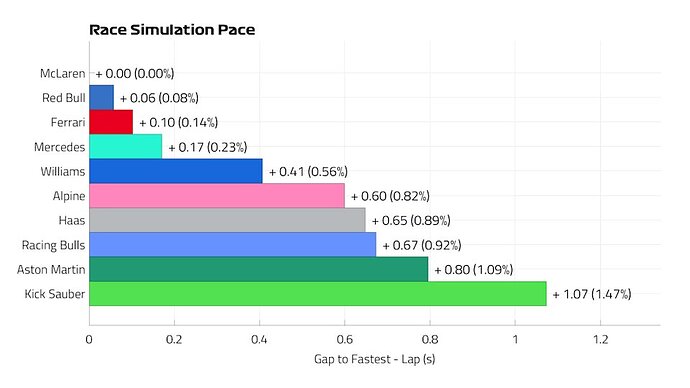Select the bright green Kick Sauber bar
This screenshot has height=388, width=690.
(x=318, y=294)
